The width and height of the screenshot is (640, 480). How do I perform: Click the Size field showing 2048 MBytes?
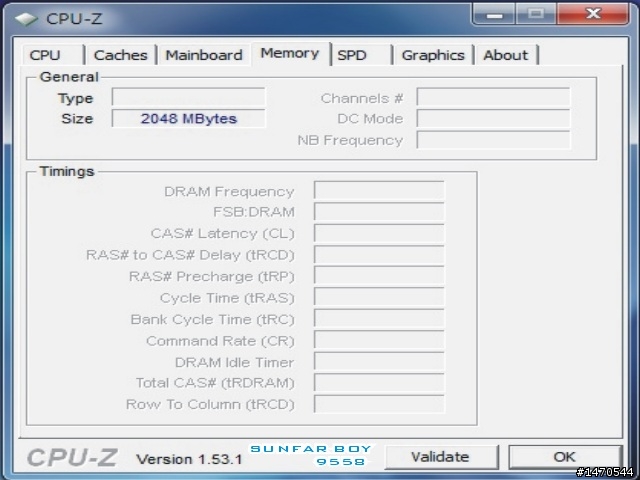coord(189,118)
